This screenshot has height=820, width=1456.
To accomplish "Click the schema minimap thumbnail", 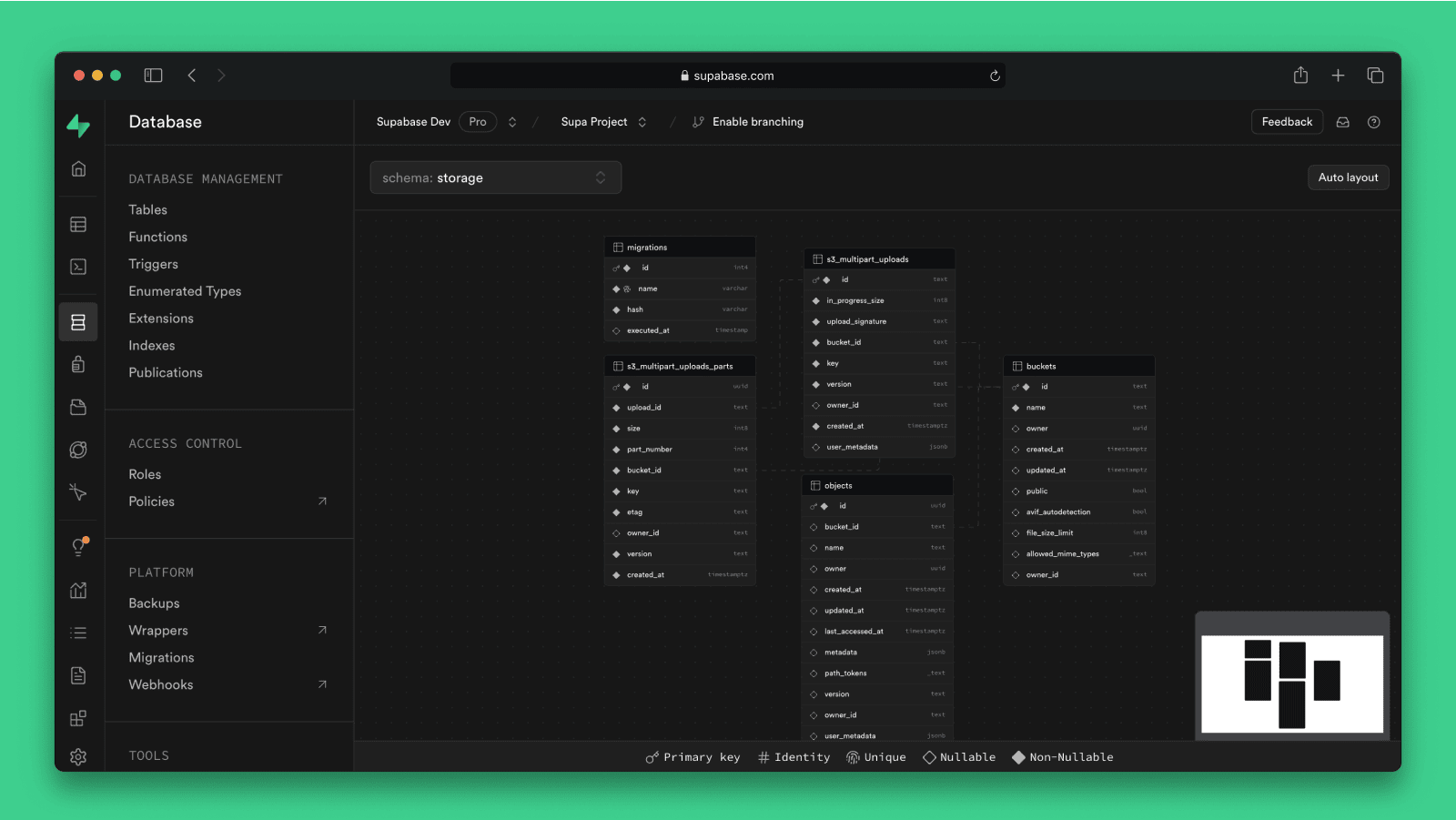I will 1291,683.
